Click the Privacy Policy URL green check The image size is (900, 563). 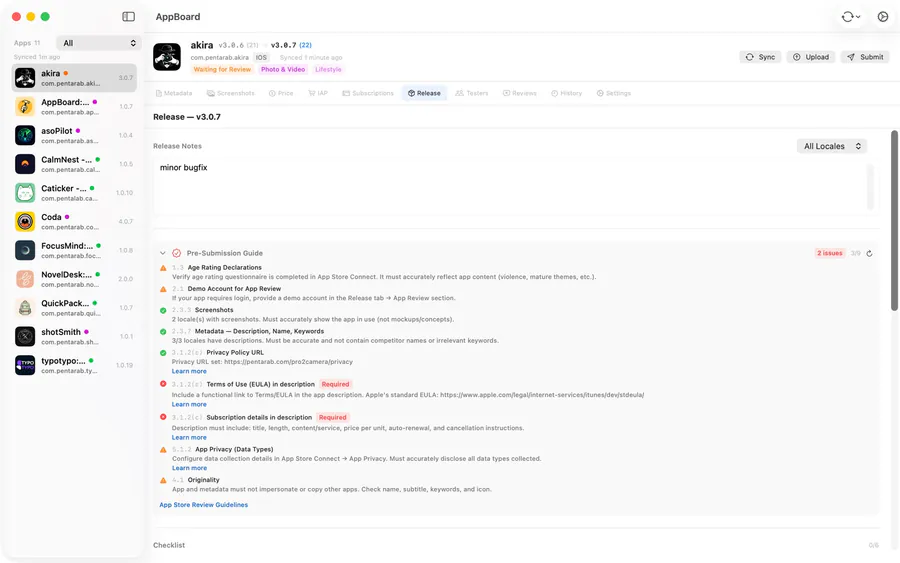pos(163,353)
